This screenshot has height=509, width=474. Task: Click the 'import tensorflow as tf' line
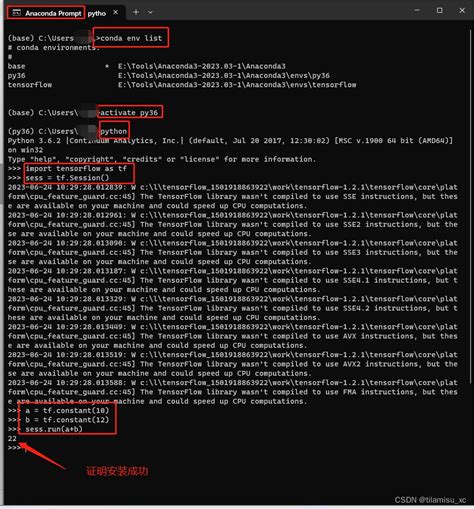point(76,168)
